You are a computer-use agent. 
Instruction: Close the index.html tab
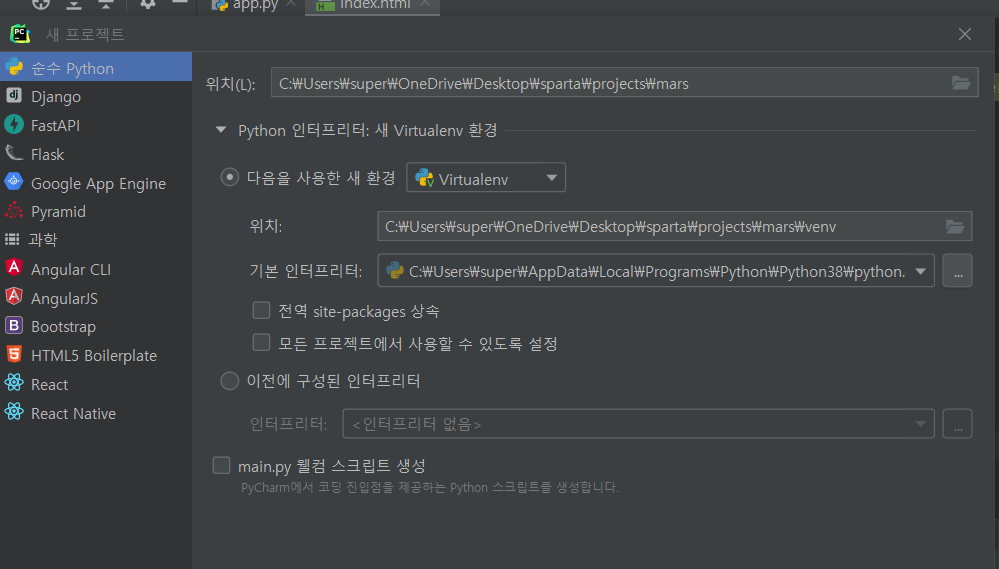click(x=425, y=4)
